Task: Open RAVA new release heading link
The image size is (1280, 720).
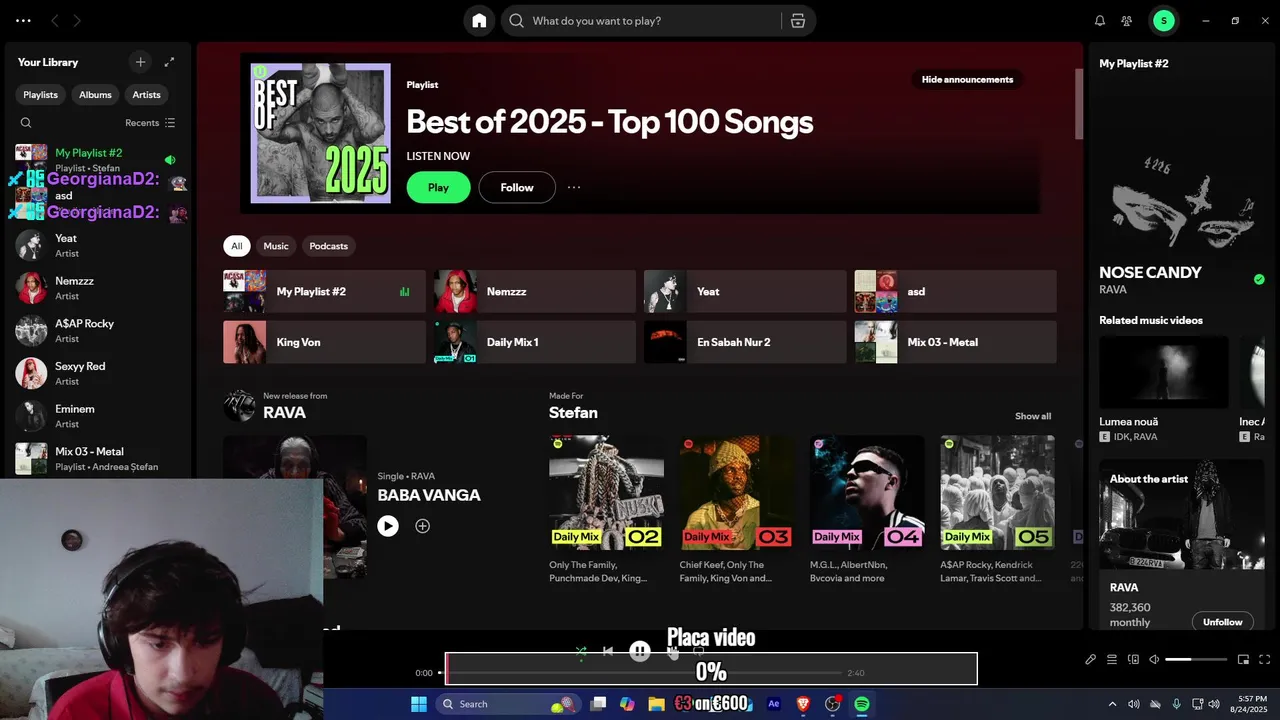Action: 284,413
